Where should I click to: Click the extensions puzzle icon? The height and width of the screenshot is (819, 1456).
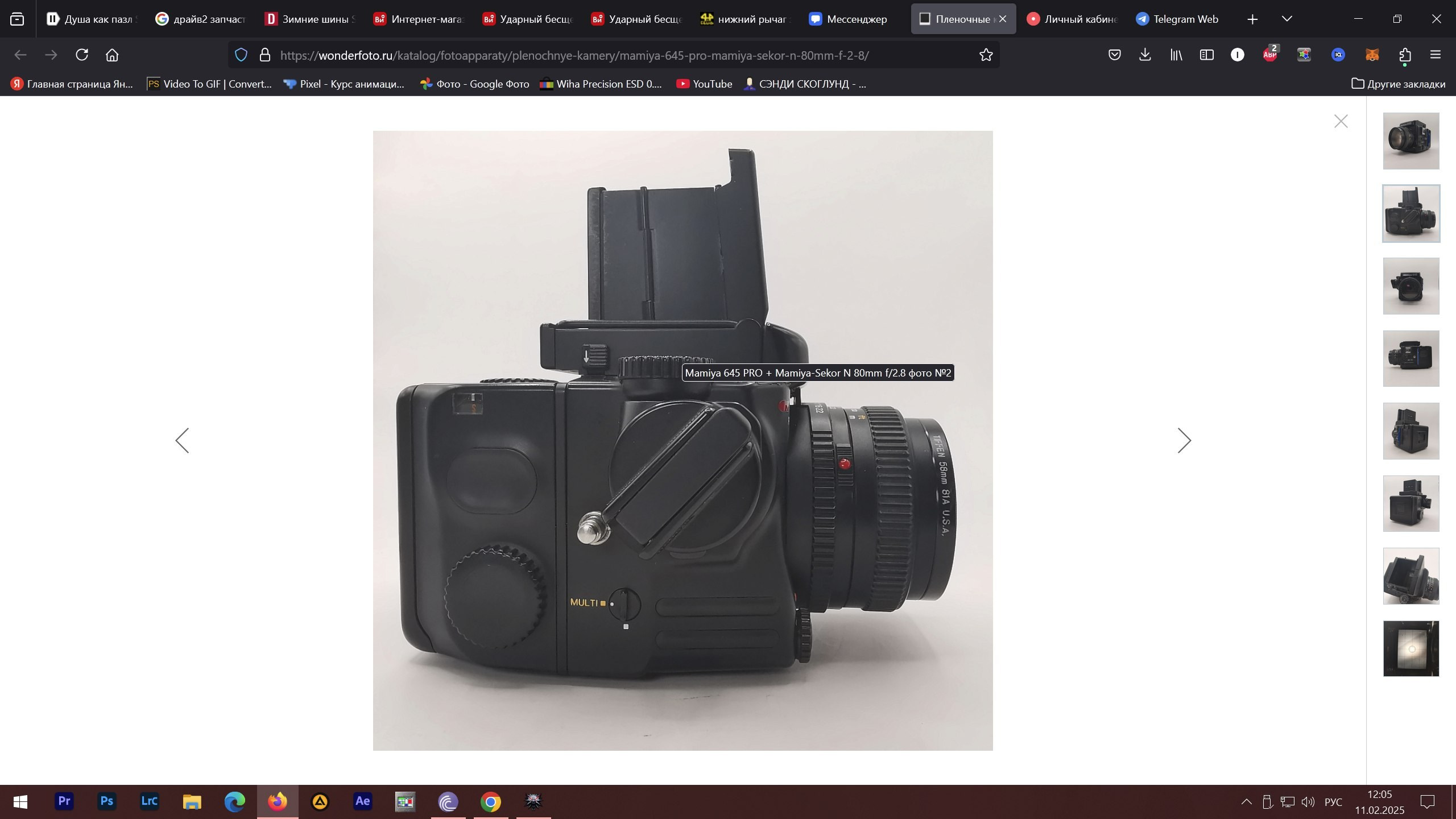point(1404,55)
